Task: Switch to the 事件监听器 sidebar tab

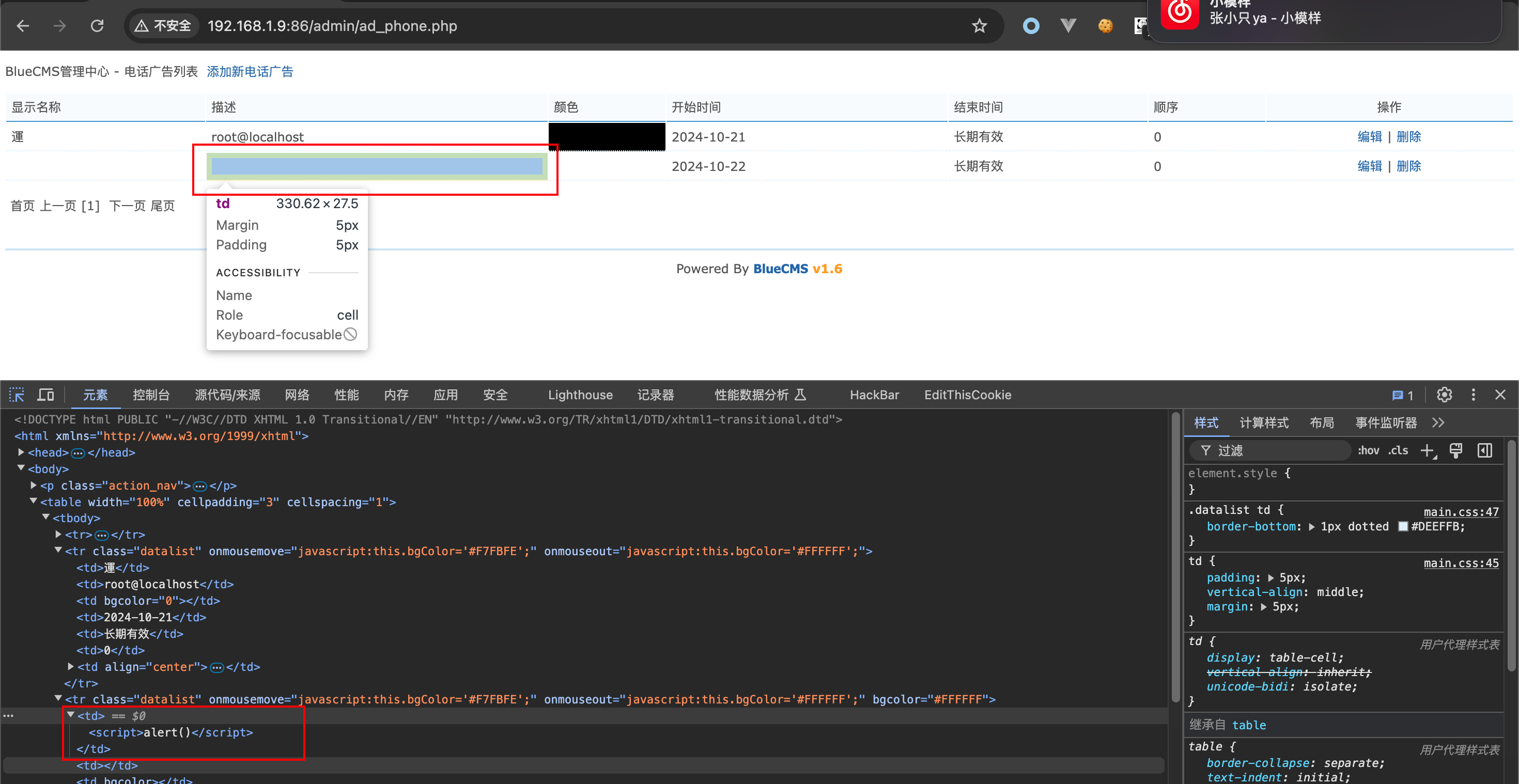Action: coord(1386,422)
